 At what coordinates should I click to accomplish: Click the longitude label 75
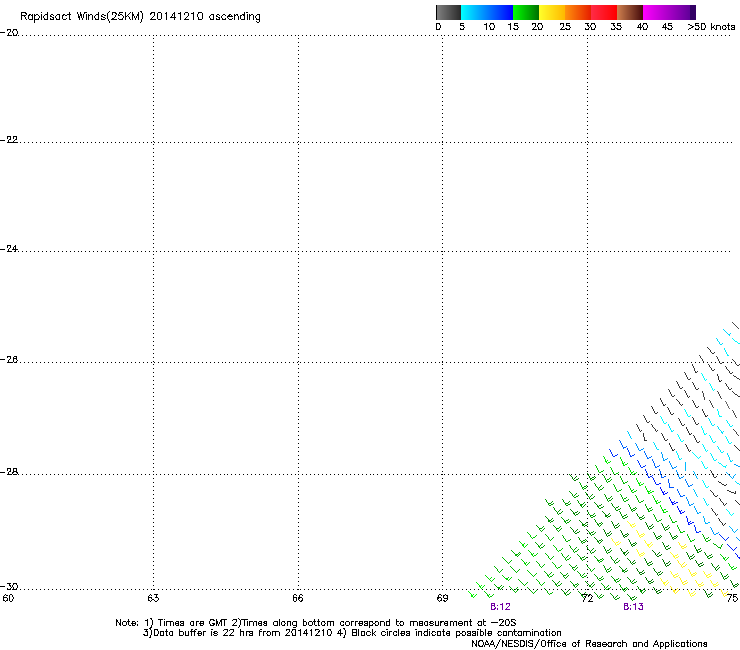pos(732,599)
